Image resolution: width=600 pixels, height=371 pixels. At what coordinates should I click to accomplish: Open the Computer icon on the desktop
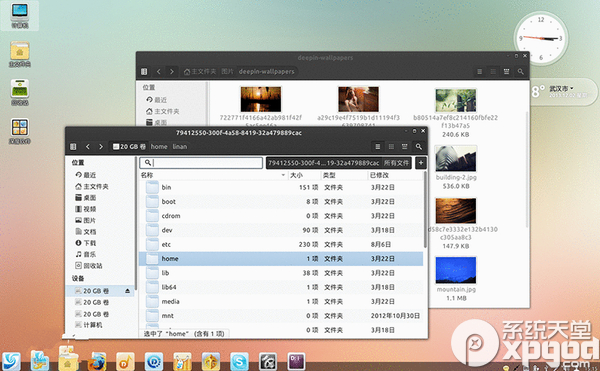point(20,15)
